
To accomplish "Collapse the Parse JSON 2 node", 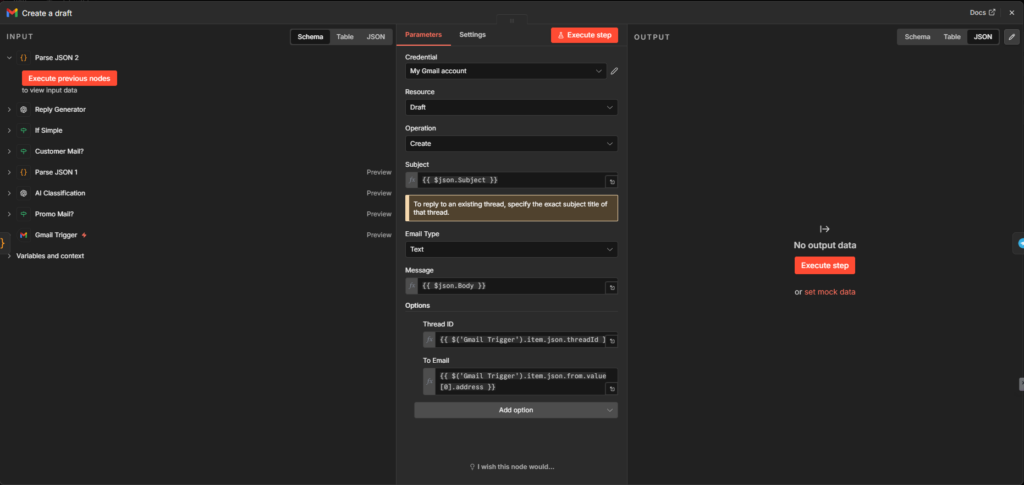I will [9, 57].
